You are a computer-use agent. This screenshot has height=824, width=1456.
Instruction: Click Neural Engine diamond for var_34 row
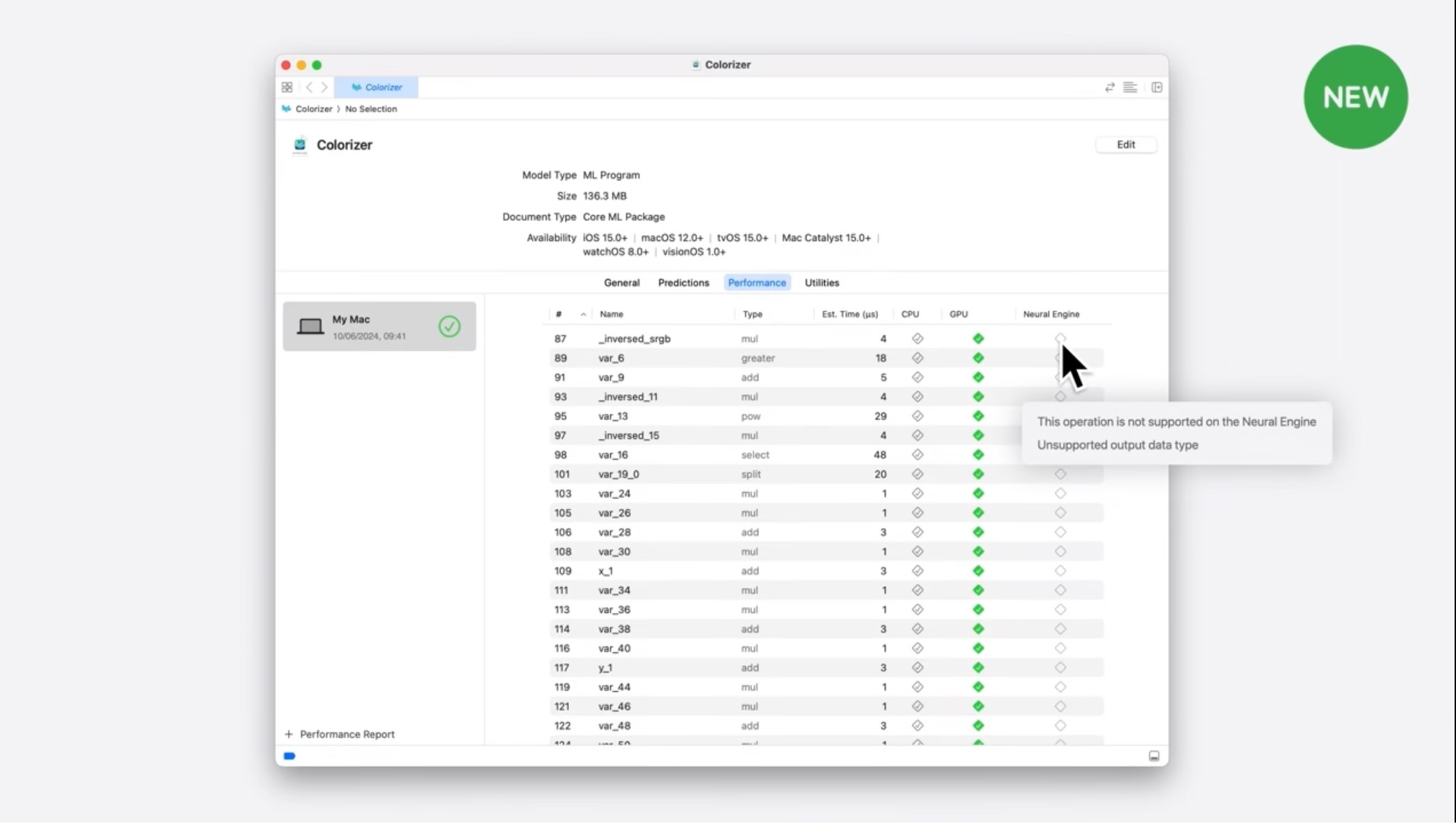tap(1060, 591)
